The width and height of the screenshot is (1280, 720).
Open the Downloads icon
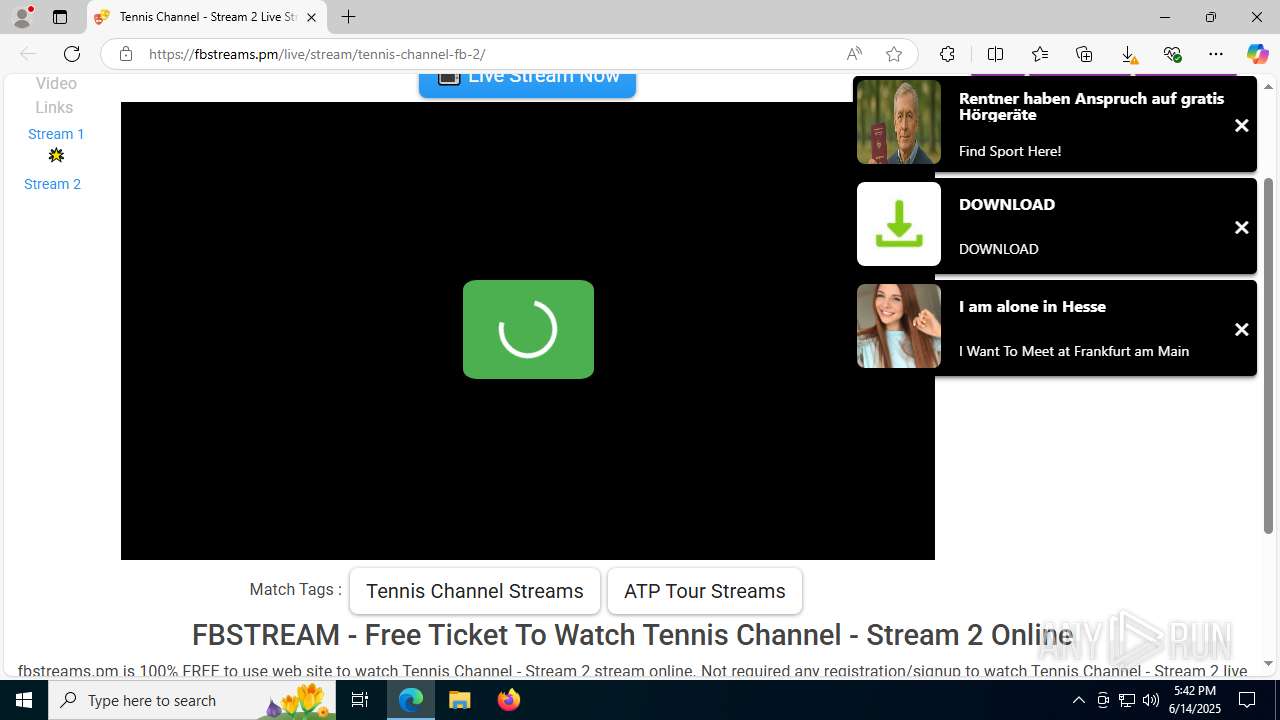[1128, 54]
